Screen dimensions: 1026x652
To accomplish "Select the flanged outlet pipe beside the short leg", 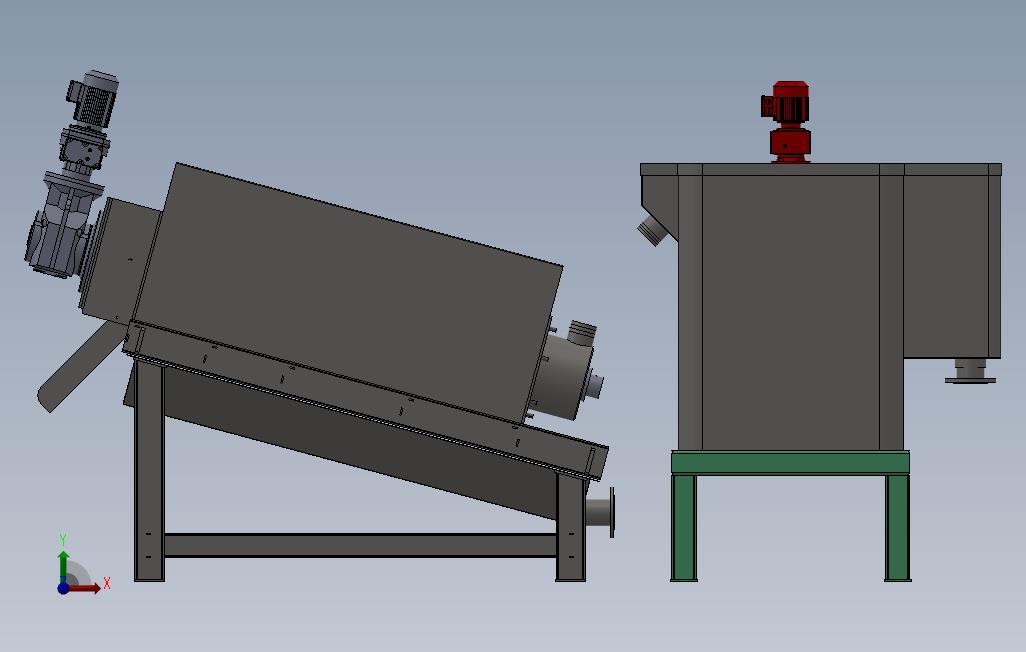I will click(601, 512).
